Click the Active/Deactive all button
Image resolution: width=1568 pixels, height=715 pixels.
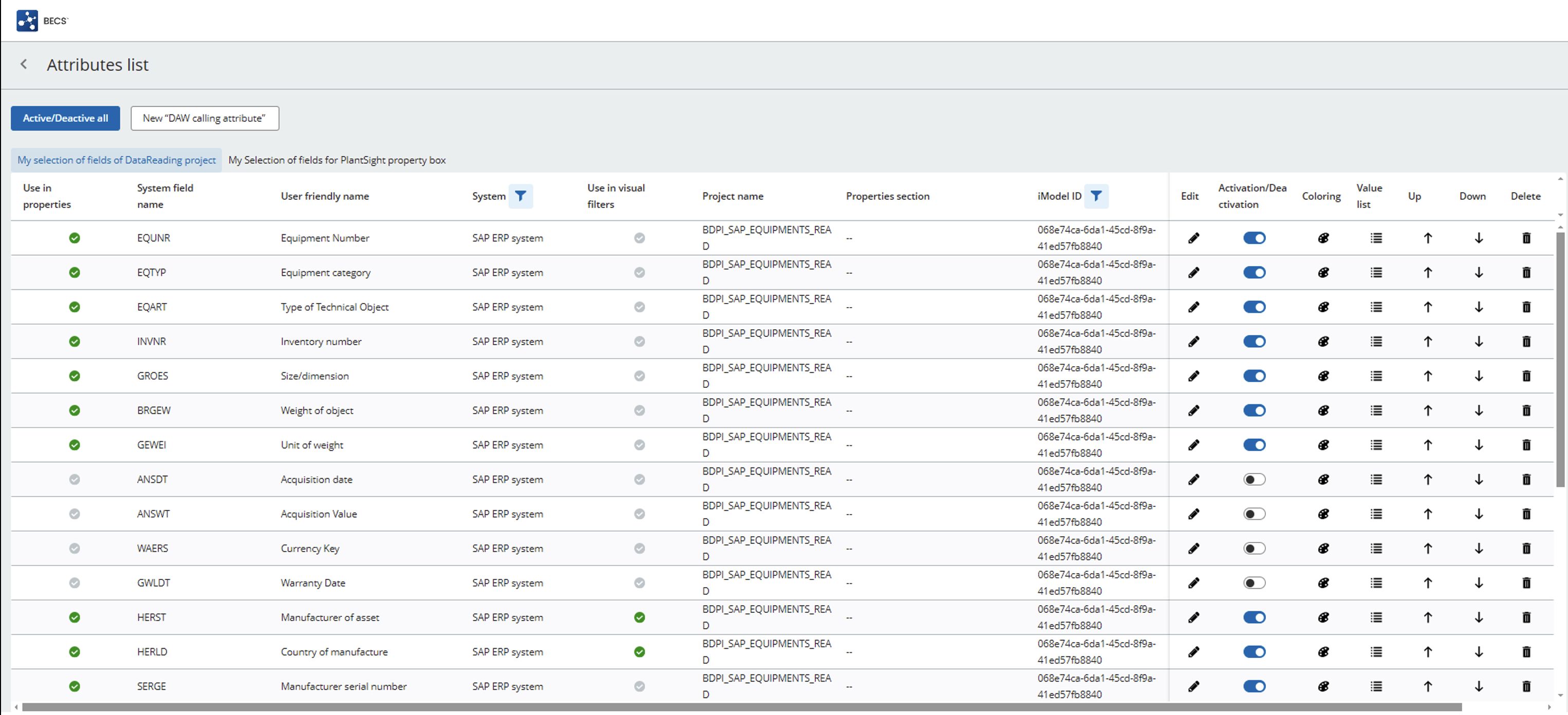(x=65, y=118)
